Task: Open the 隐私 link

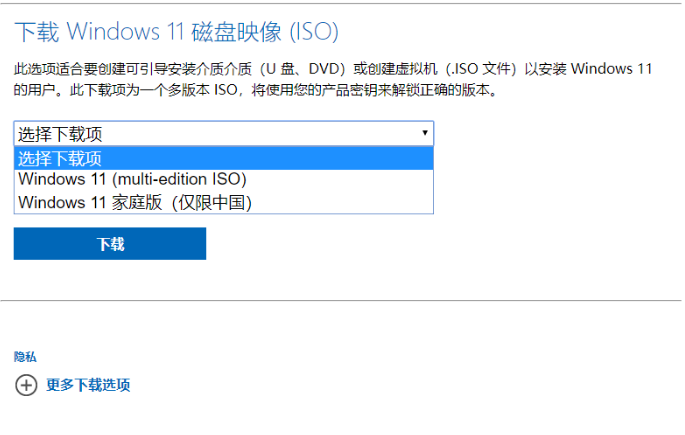Action: [25, 356]
